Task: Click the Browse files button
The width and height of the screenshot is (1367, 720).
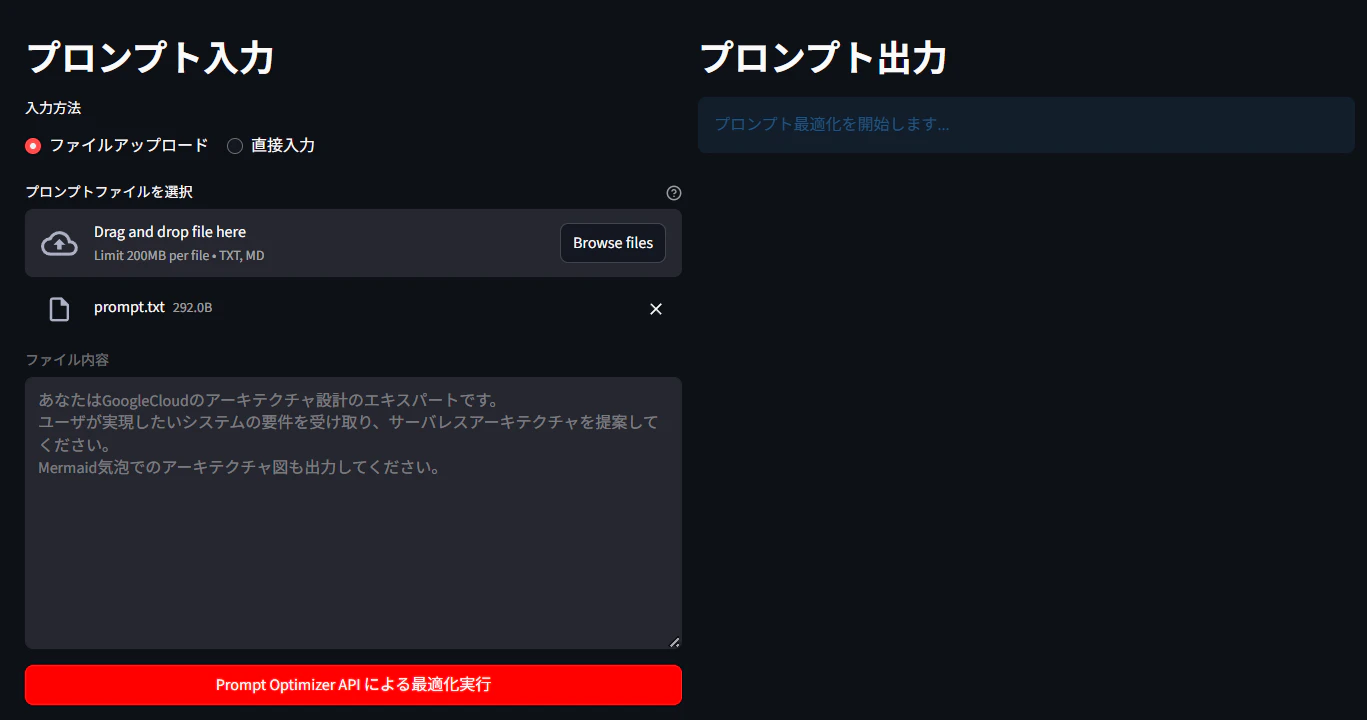Action: pyautogui.click(x=613, y=243)
